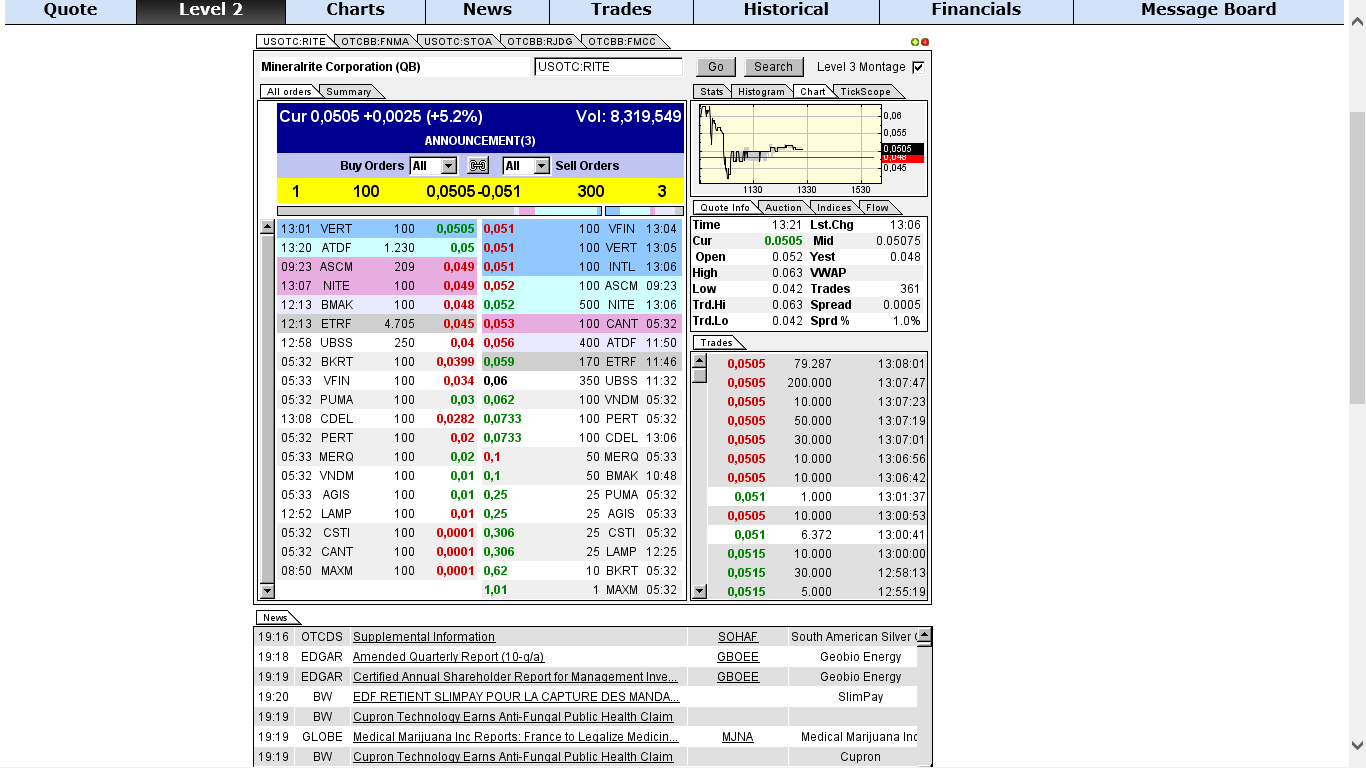This screenshot has height=768, width=1366.
Task: Open Amended Quarterly Report (10-q/a) news link
Action: point(448,657)
